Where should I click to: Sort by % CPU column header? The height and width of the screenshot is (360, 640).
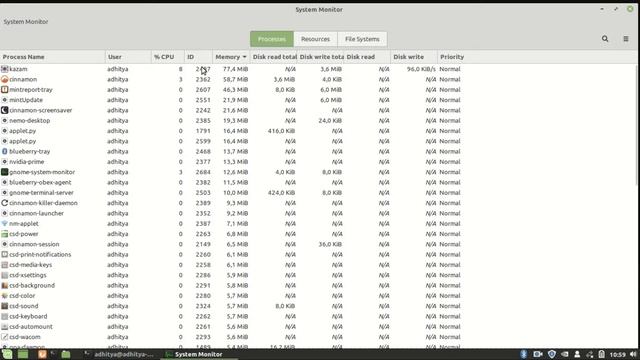(168, 57)
